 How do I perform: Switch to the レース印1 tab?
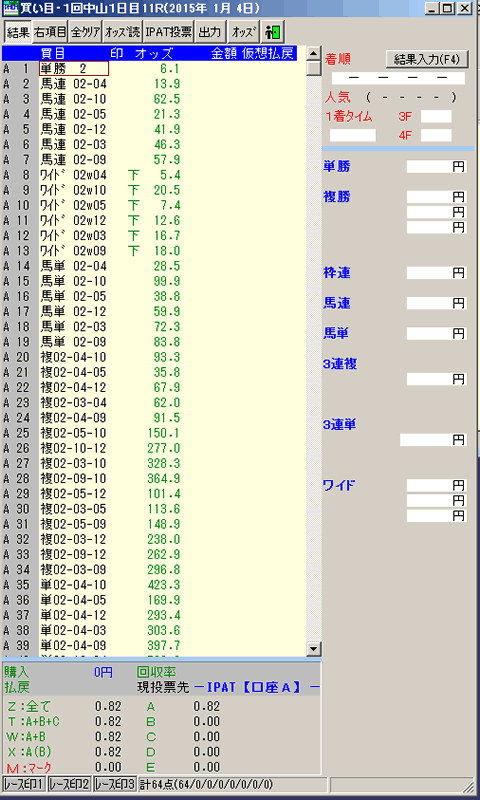tap(24, 784)
